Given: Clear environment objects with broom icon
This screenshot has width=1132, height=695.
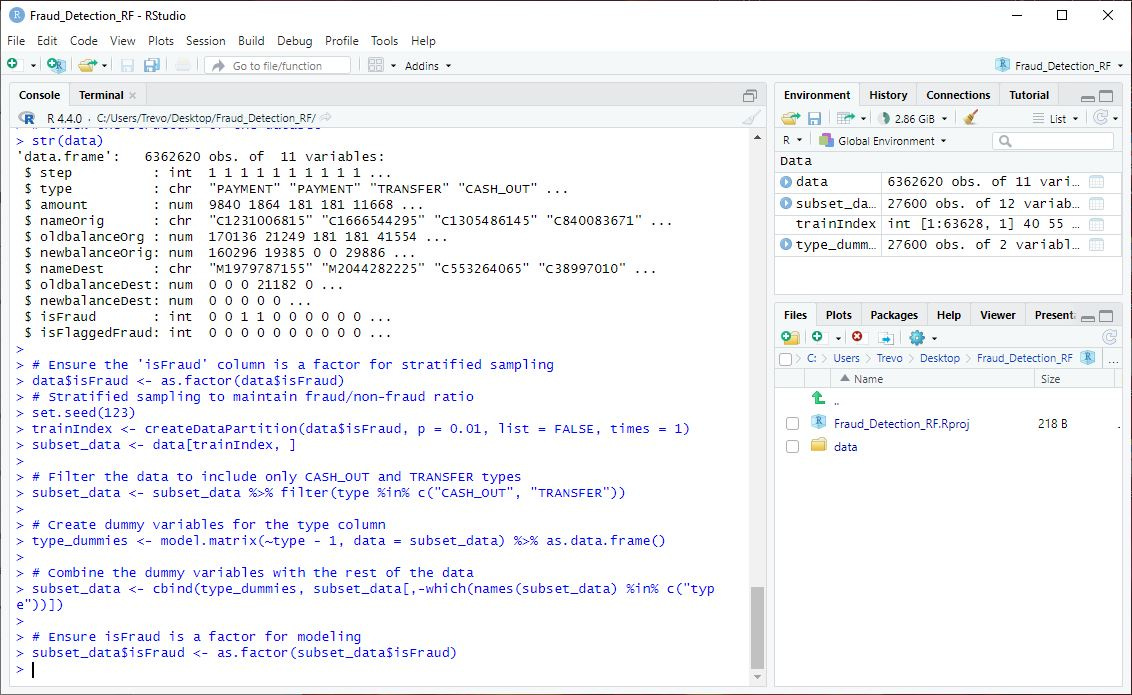Looking at the screenshot, I should tap(971, 117).
